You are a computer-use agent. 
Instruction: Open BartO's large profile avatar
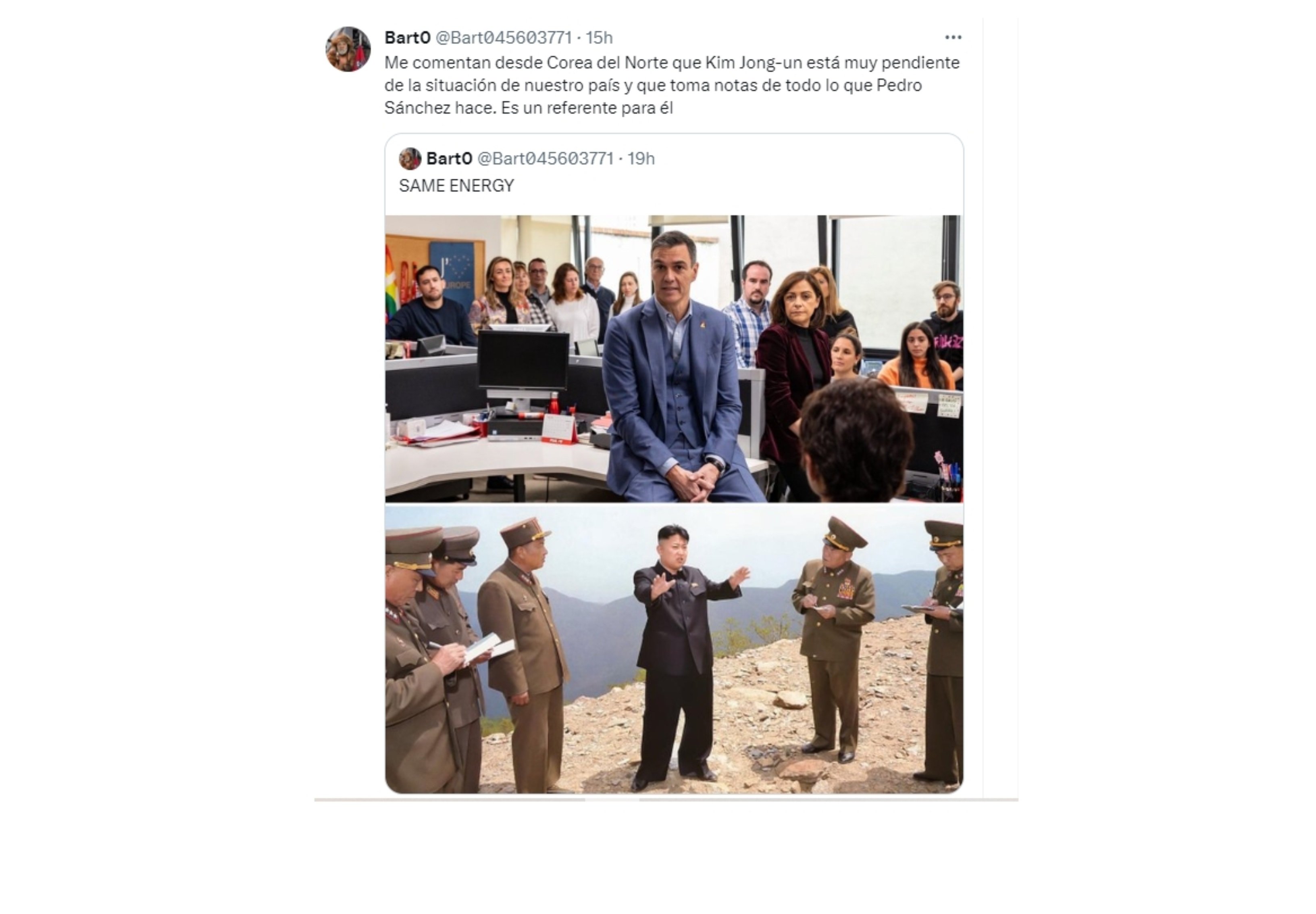pos(348,49)
